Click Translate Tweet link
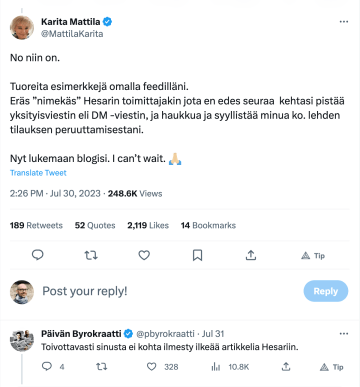 [x=38, y=173]
